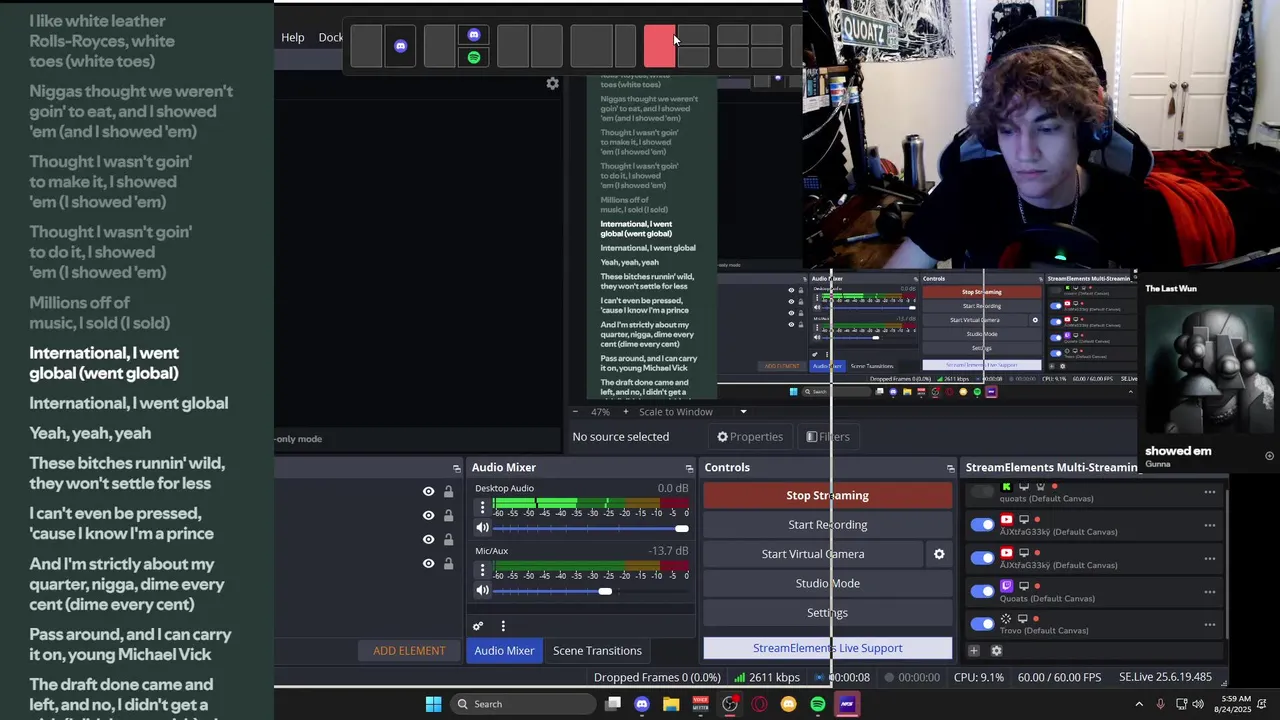Click microphone icon in system tray
1280x720 pixels.
click(1160, 704)
